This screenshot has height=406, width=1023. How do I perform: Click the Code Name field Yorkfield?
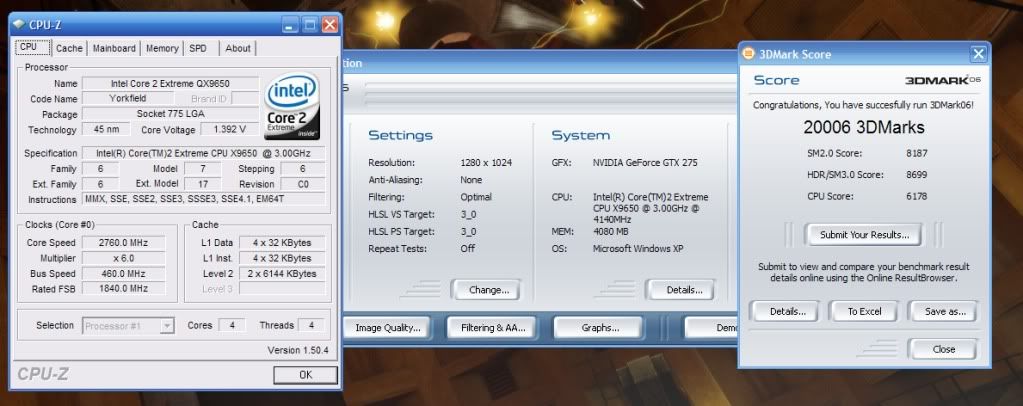127,99
